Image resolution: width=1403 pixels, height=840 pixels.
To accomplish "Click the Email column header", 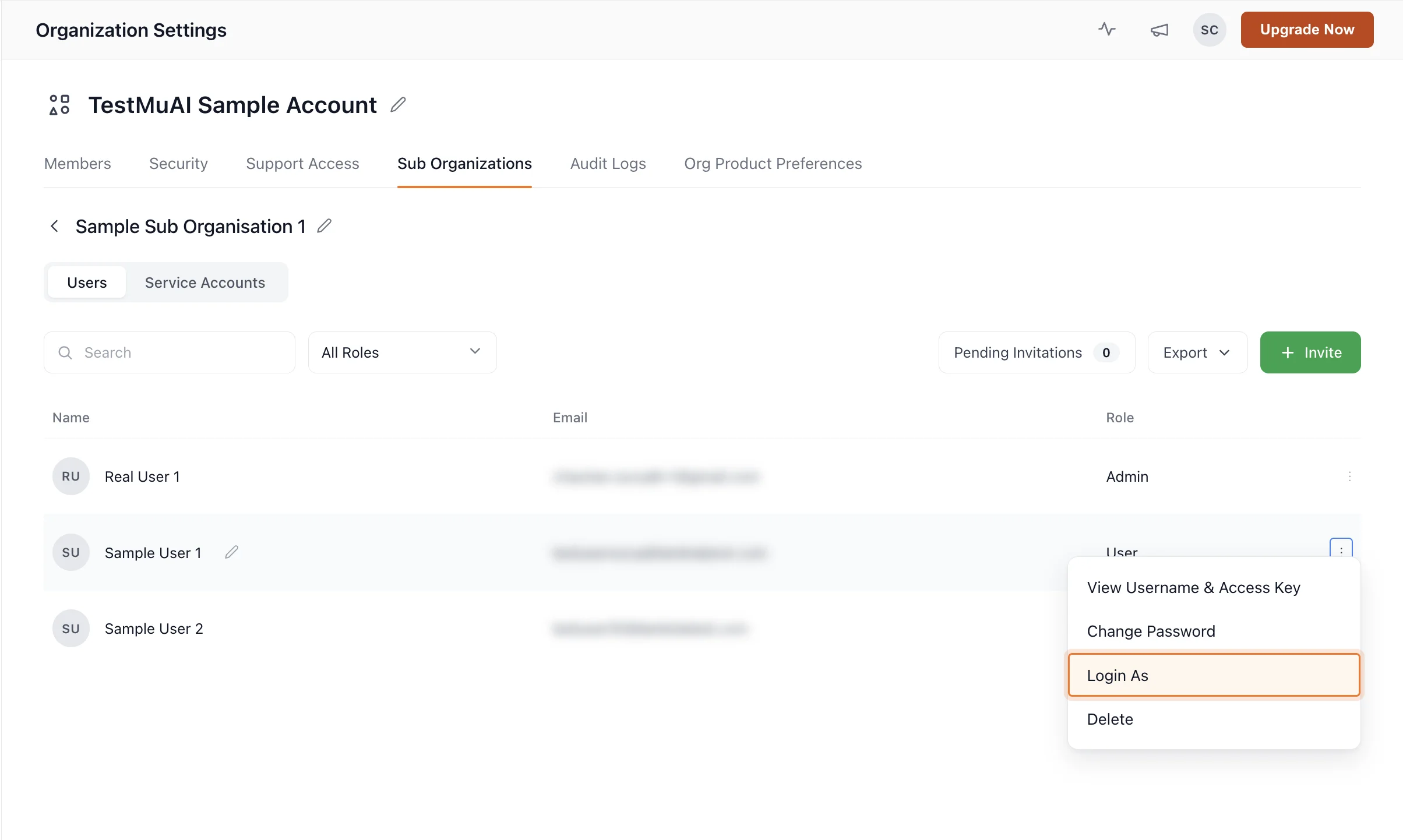I will point(570,418).
